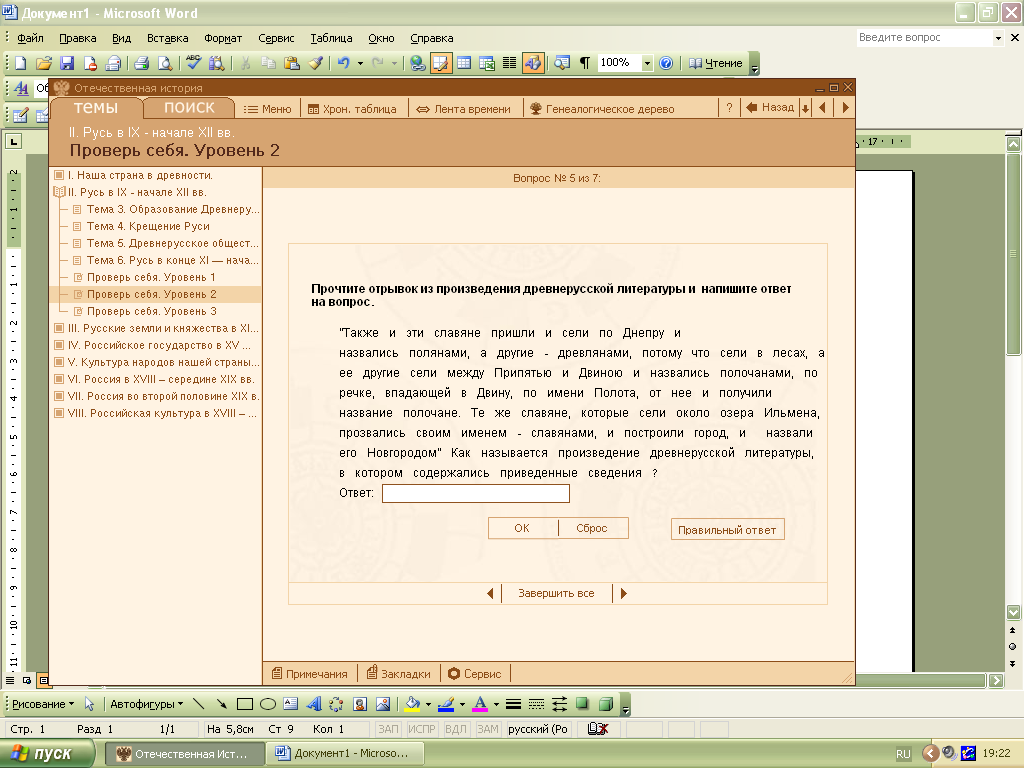Viewport: 1024px width, 768px height.
Task: Open the zoom 100% dropdown
Action: (647, 63)
